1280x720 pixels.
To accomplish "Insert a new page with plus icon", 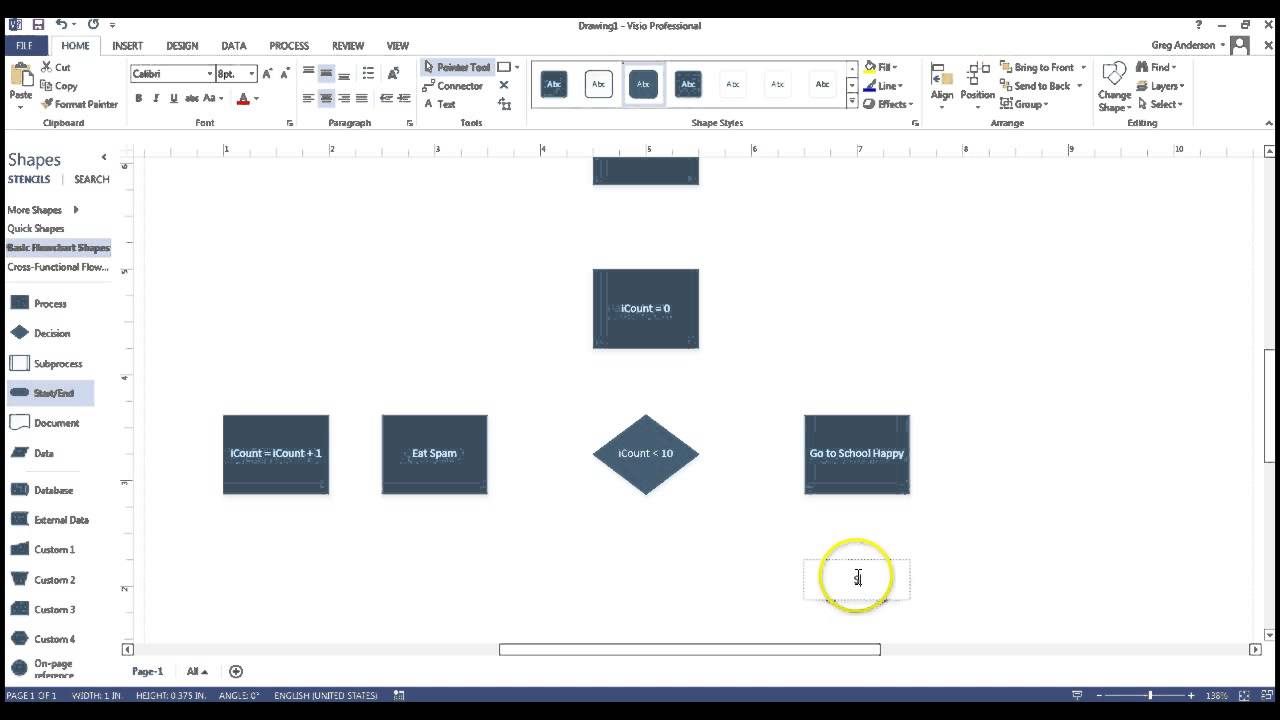I will tap(236, 671).
